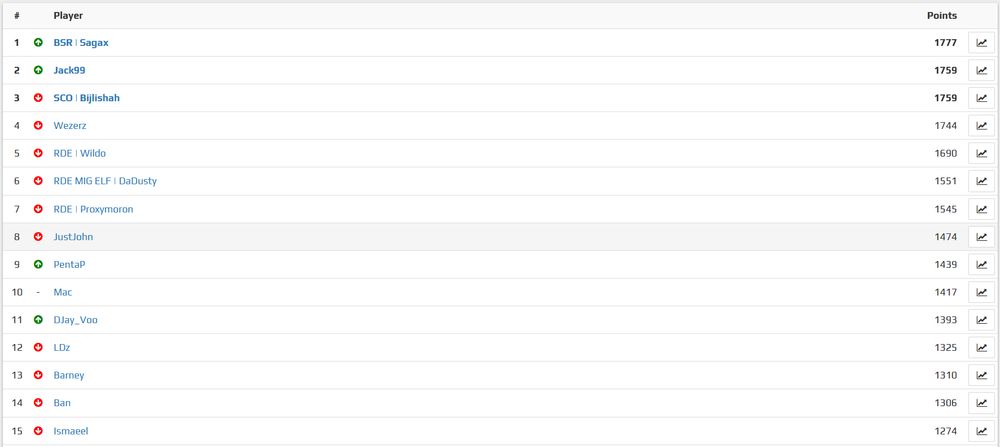Open the chart icon for RDE | Wildo
This screenshot has width=1000, height=447.
[981, 154]
